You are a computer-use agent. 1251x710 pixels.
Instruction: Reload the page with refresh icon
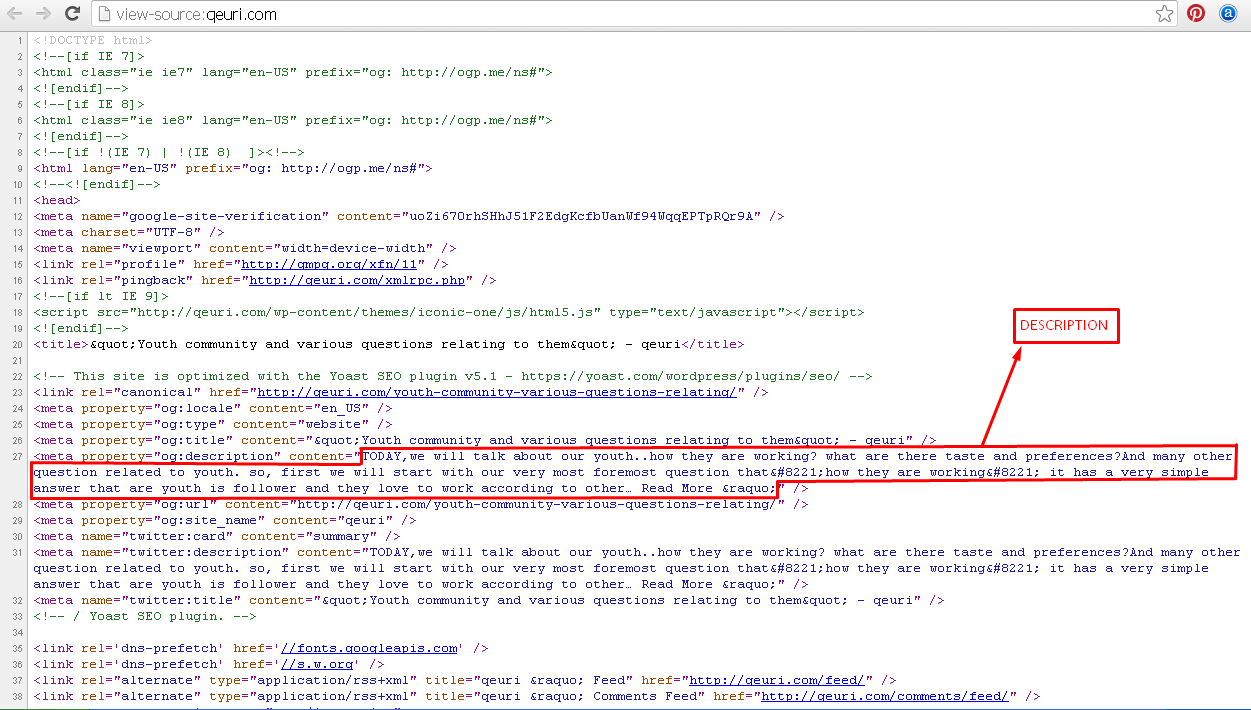72,14
